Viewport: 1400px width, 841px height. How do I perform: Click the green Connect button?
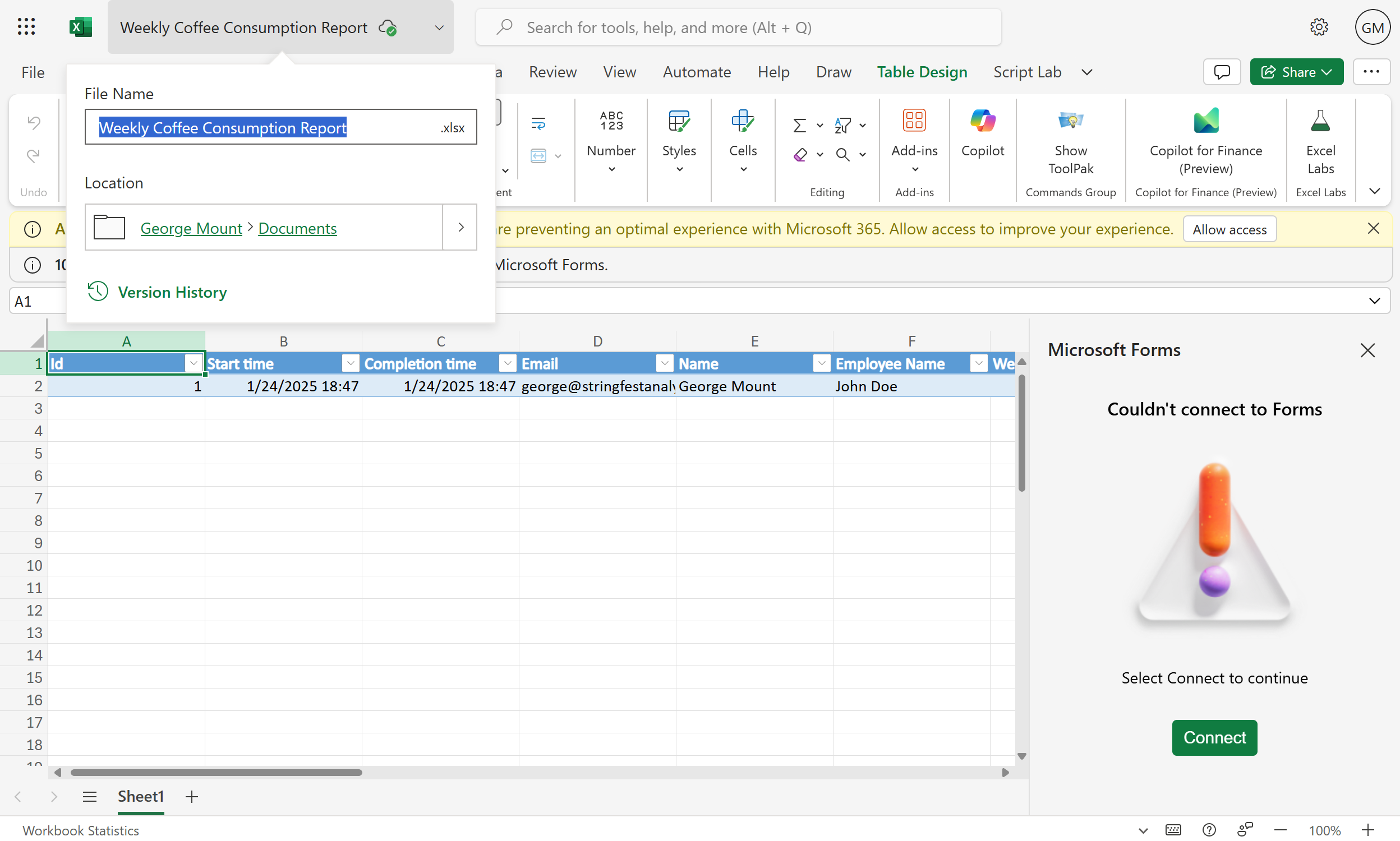(x=1214, y=737)
